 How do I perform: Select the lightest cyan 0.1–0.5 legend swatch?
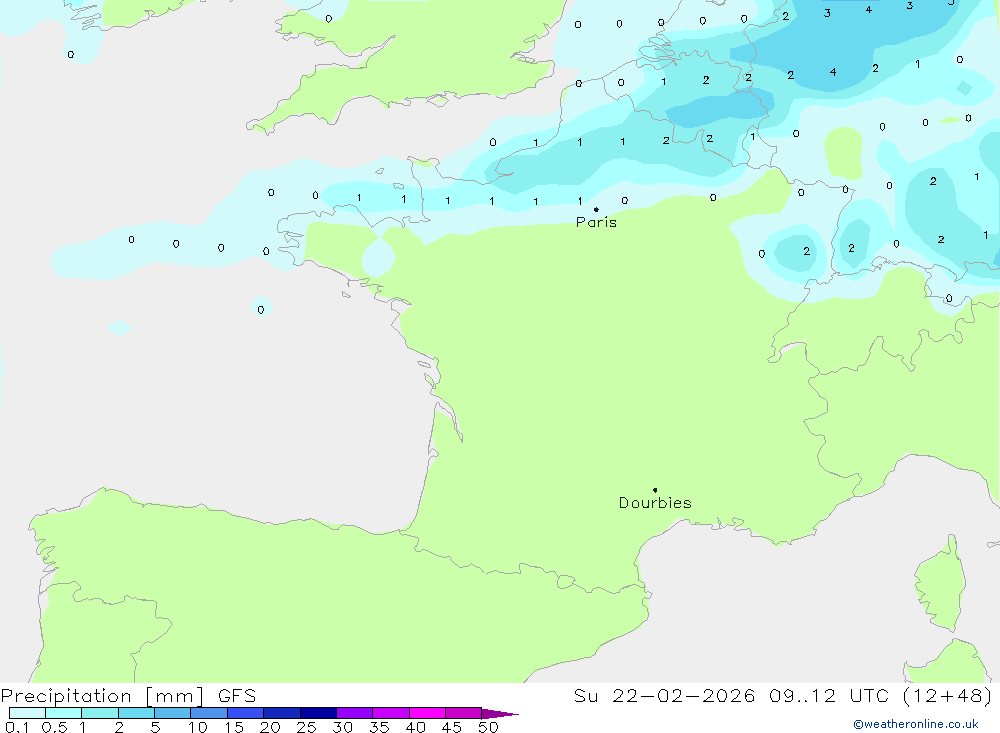pos(27,713)
